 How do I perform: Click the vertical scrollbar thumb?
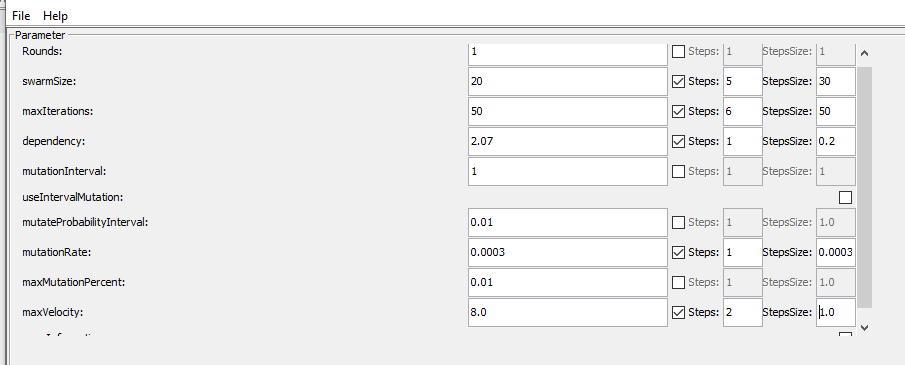click(x=864, y=188)
